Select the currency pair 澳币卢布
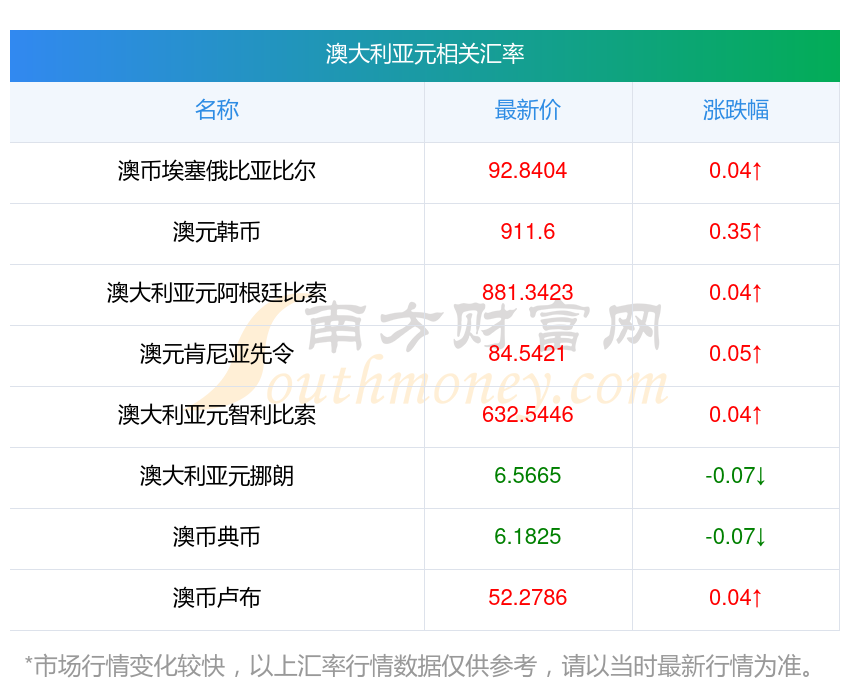Image resolution: width=850 pixels, height=698 pixels. point(217,598)
